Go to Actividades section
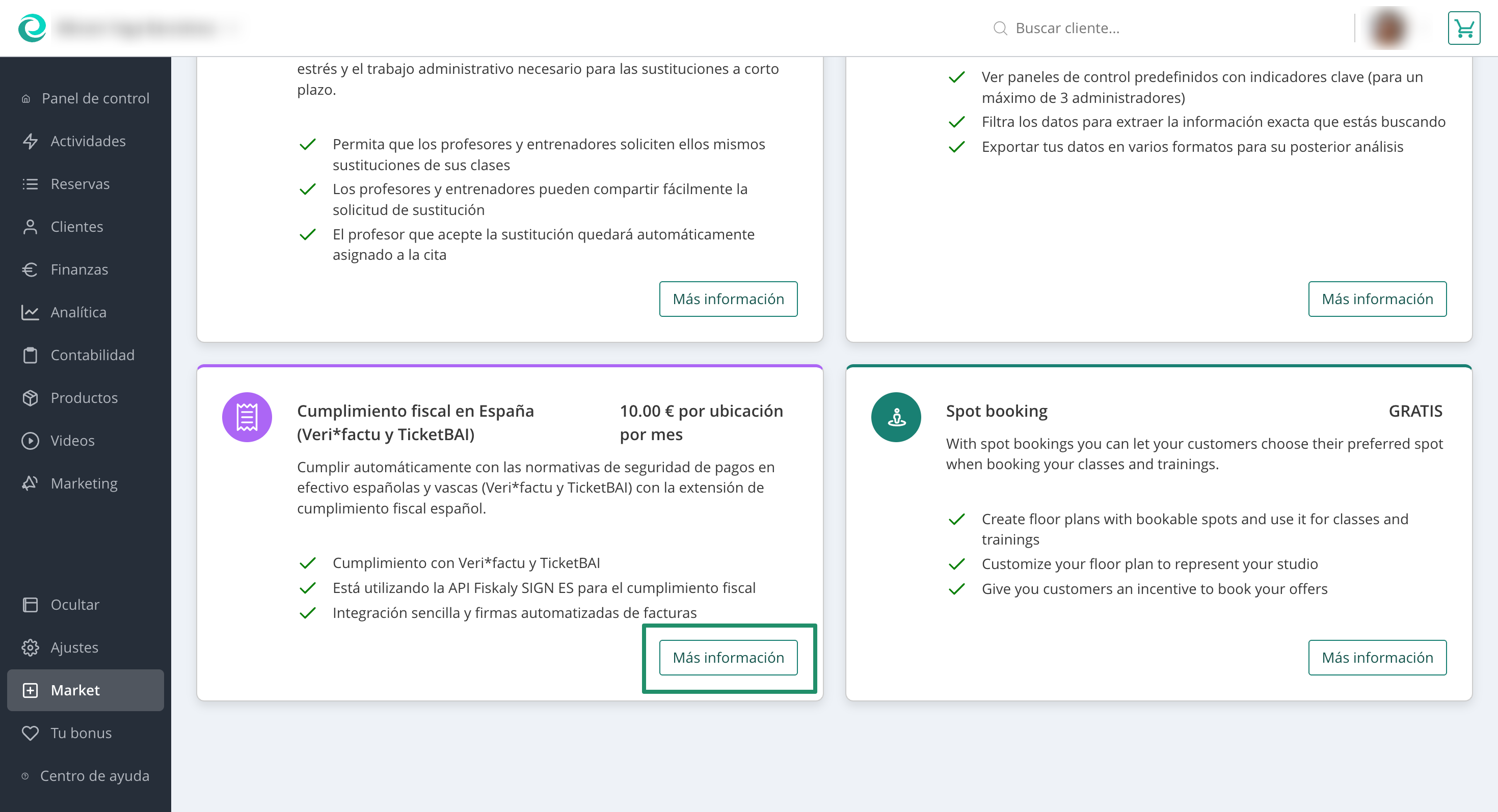The image size is (1498, 812). [x=88, y=141]
